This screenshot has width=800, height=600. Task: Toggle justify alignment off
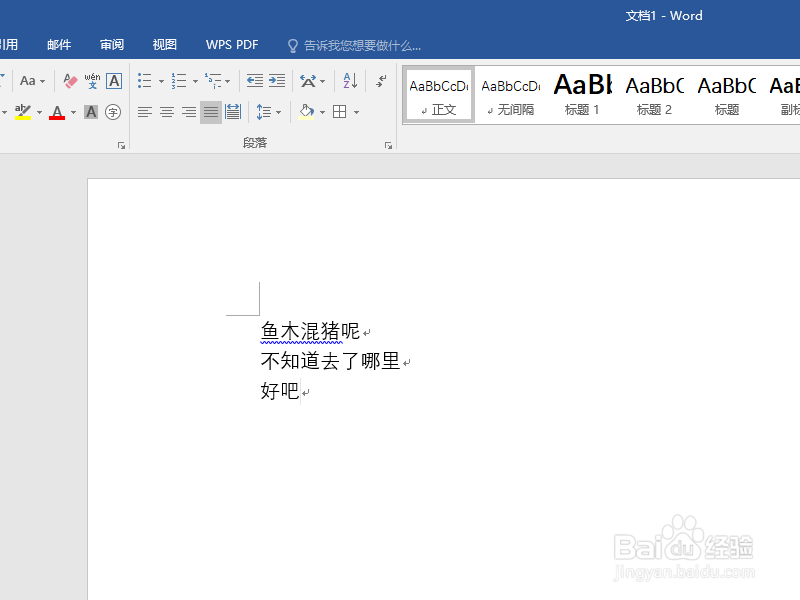pyautogui.click(x=210, y=111)
